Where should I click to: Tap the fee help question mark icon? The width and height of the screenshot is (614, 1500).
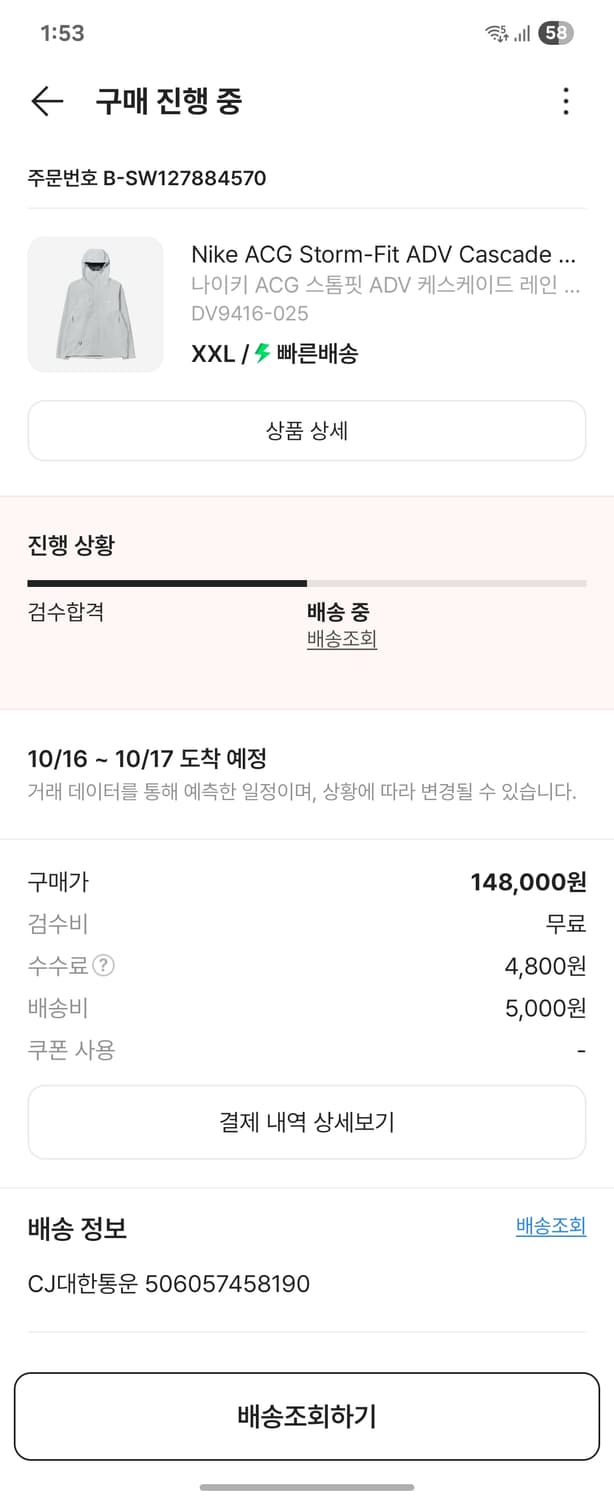103,966
